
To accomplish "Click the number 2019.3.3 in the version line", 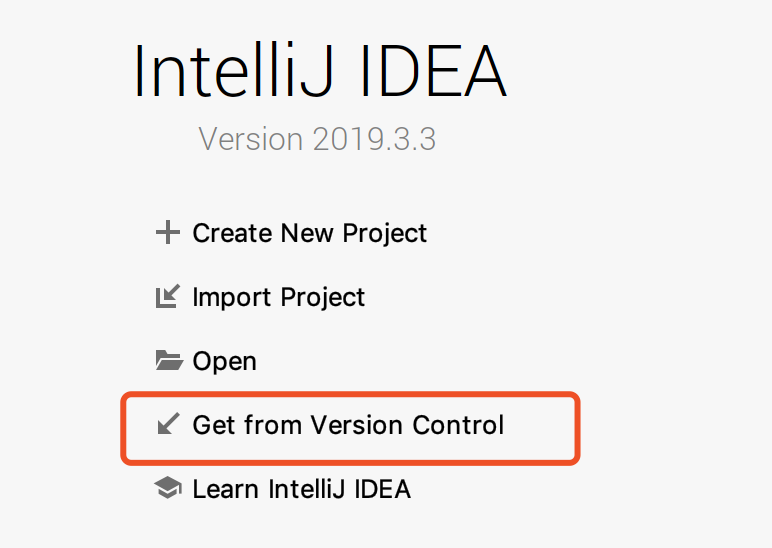I will (375, 139).
